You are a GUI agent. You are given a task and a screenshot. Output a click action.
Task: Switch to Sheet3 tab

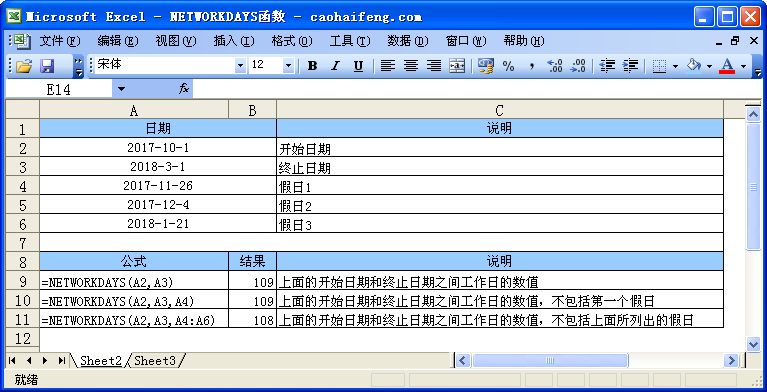155,361
